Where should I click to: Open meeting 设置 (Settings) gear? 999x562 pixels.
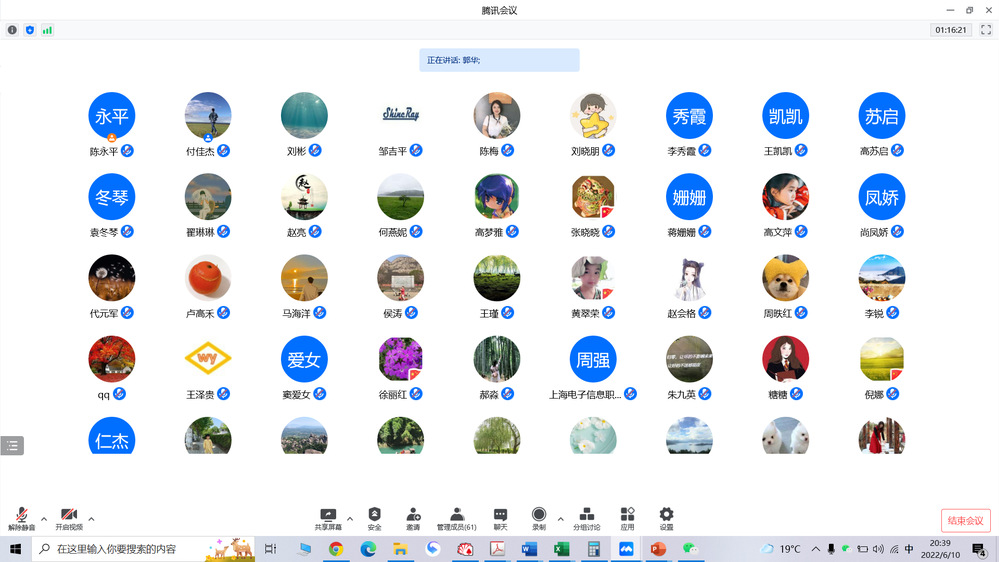point(666,517)
